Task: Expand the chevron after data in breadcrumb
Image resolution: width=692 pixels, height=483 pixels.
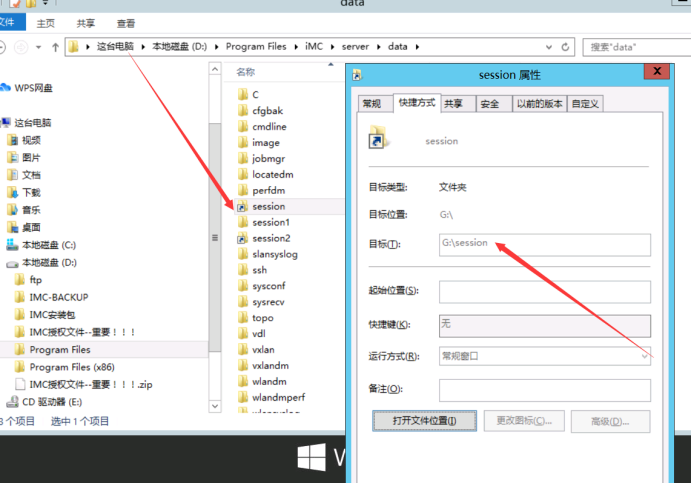Action: pyautogui.click(x=417, y=46)
